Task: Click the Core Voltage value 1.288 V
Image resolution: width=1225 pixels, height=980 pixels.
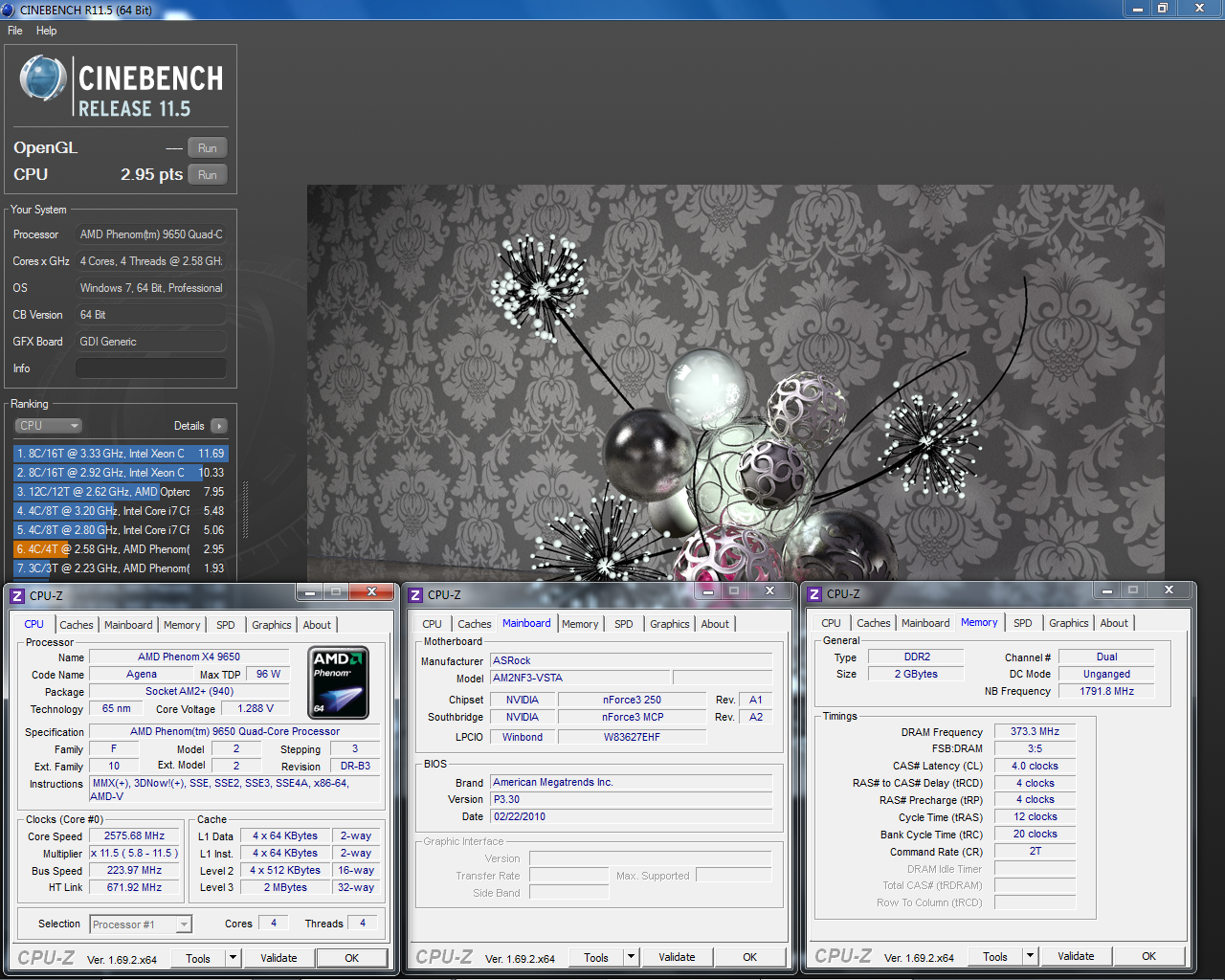Action: [x=255, y=708]
